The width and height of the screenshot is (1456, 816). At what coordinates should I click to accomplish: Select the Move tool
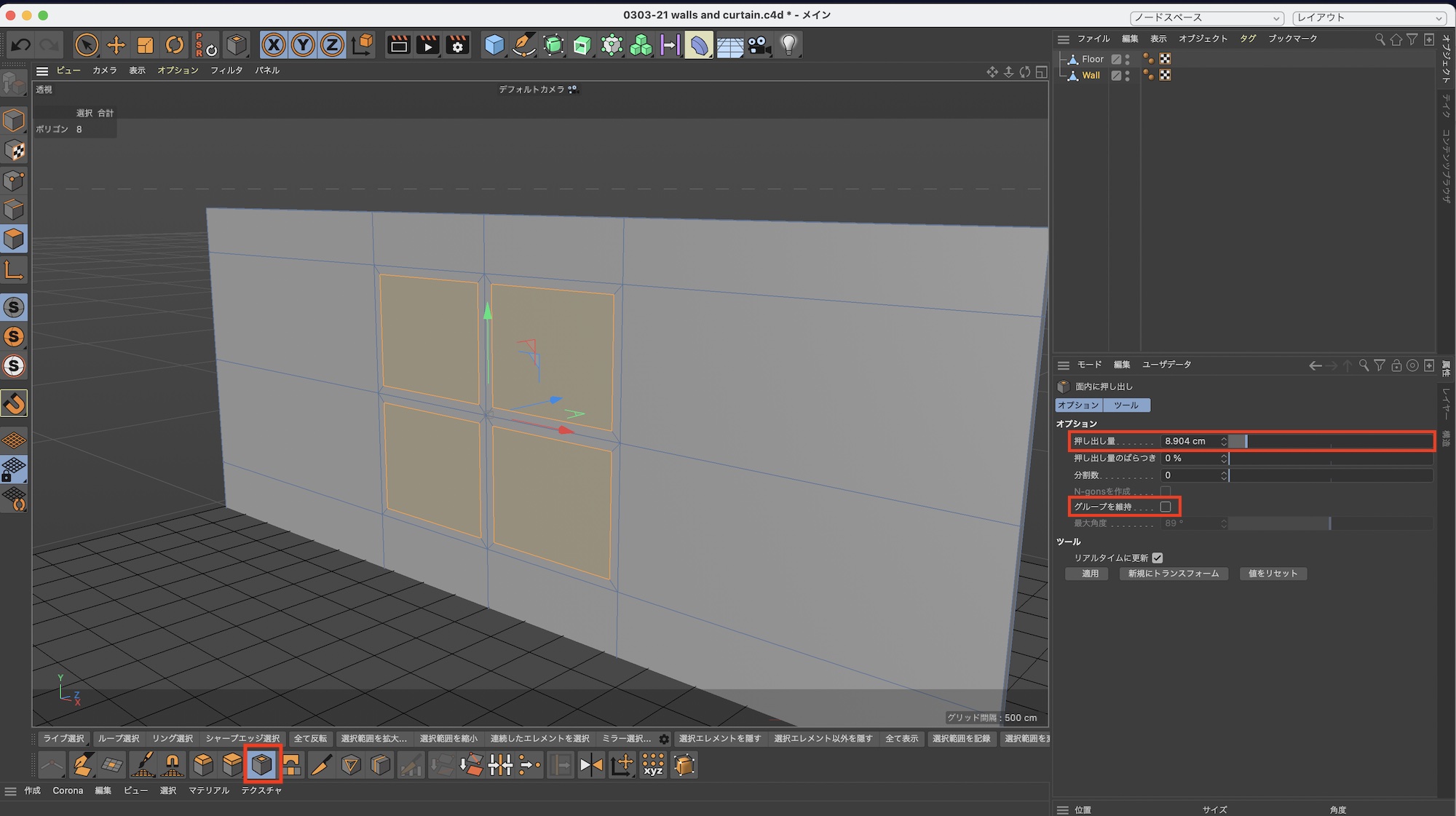(x=116, y=45)
